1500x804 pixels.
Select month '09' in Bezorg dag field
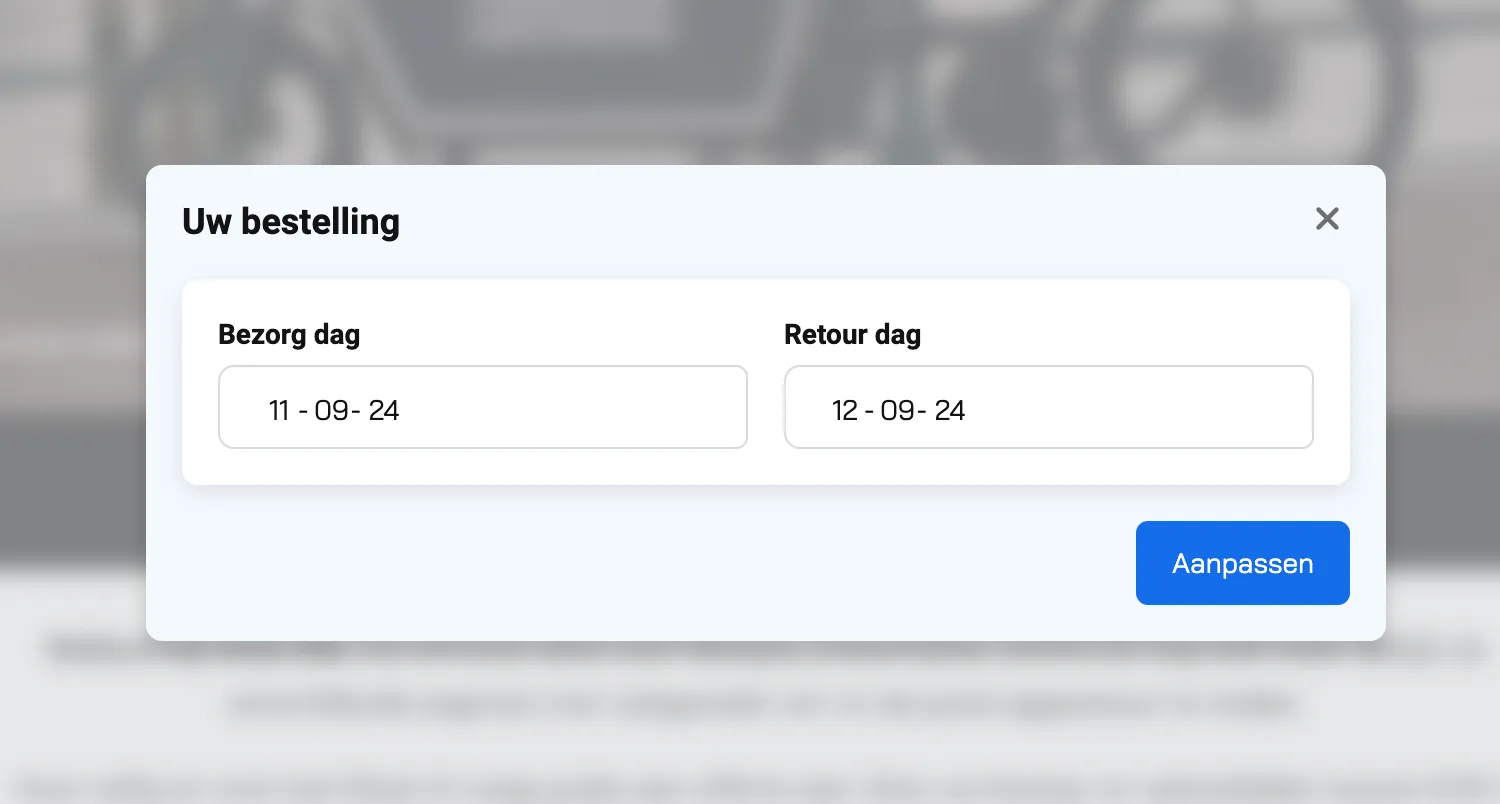point(331,410)
